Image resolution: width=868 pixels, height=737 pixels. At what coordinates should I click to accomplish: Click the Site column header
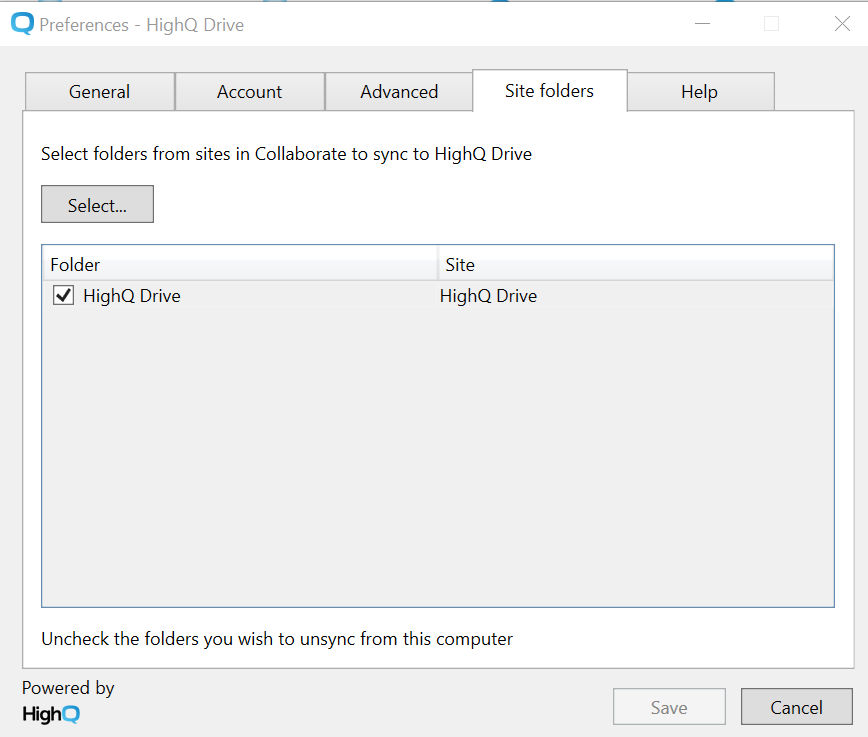[636, 265]
